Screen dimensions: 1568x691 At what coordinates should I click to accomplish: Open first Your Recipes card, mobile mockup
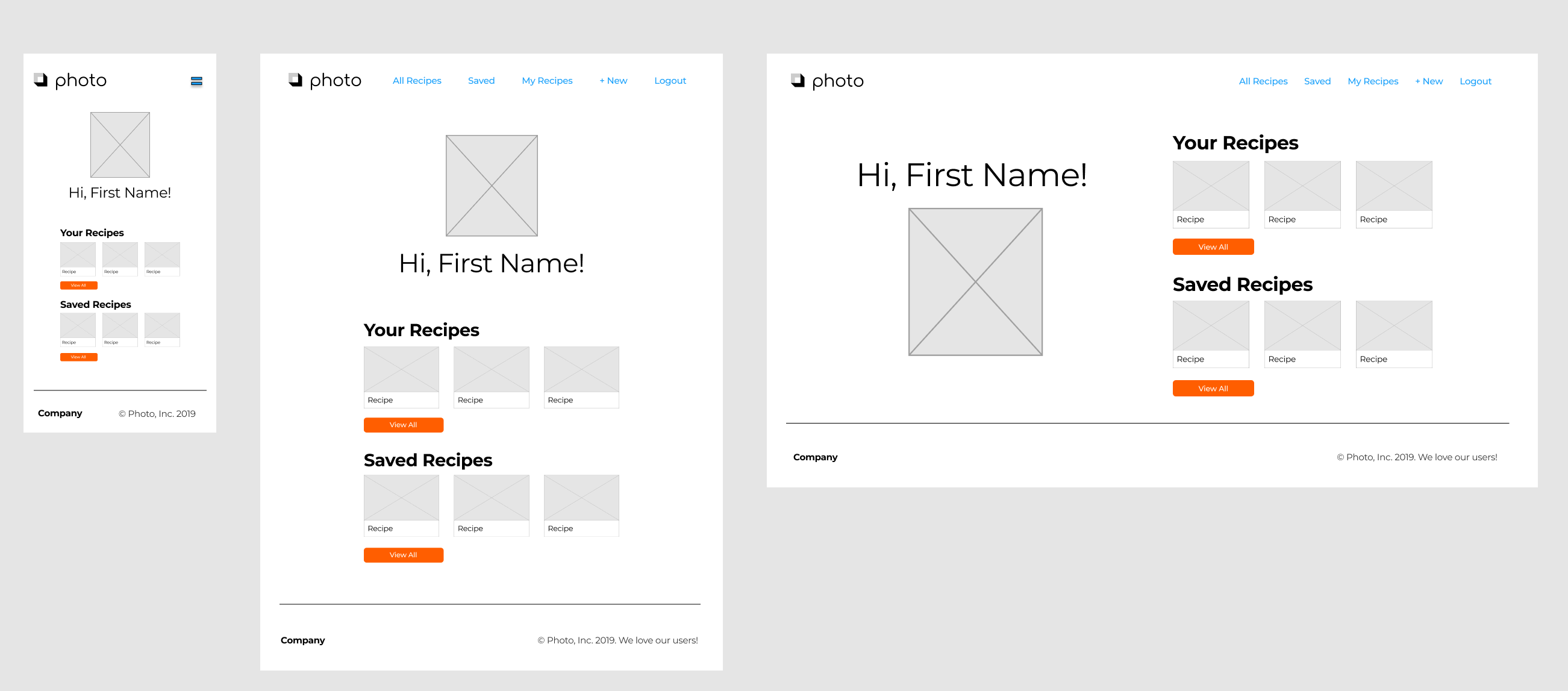click(78, 260)
